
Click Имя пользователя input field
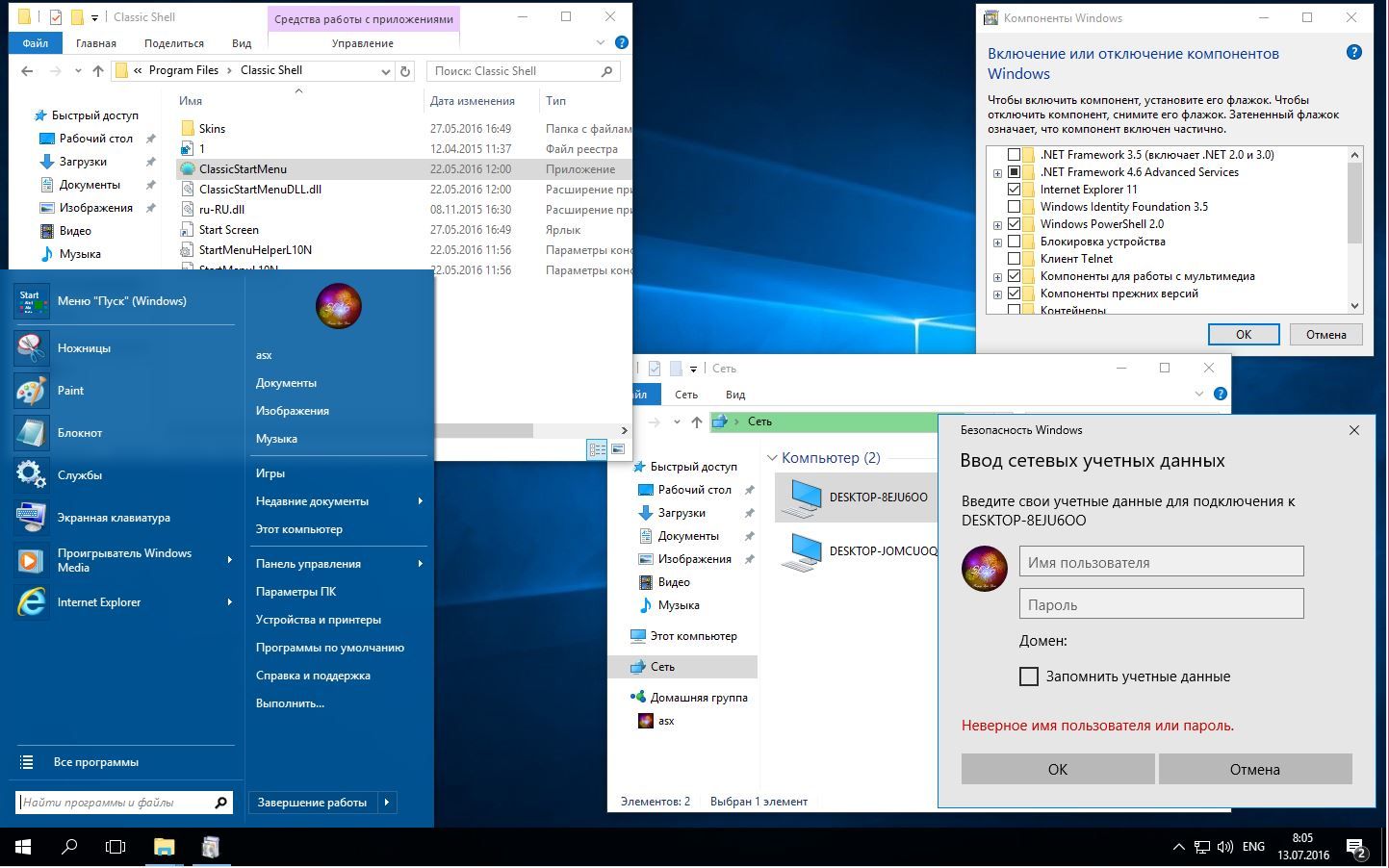click(x=1162, y=562)
